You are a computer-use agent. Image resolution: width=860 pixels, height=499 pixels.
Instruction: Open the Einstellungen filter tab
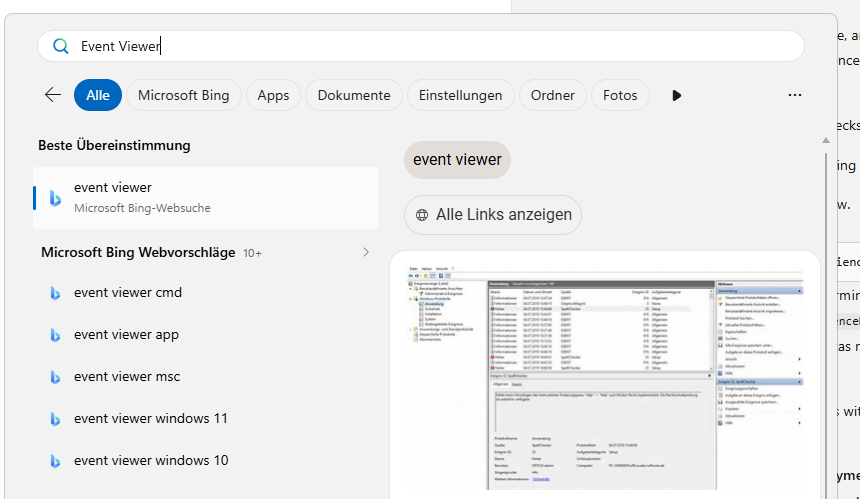click(461, 95)
